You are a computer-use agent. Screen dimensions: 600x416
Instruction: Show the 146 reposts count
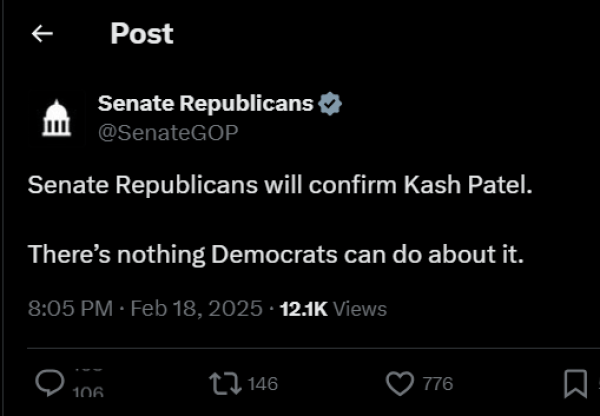(x=262, y=384)
